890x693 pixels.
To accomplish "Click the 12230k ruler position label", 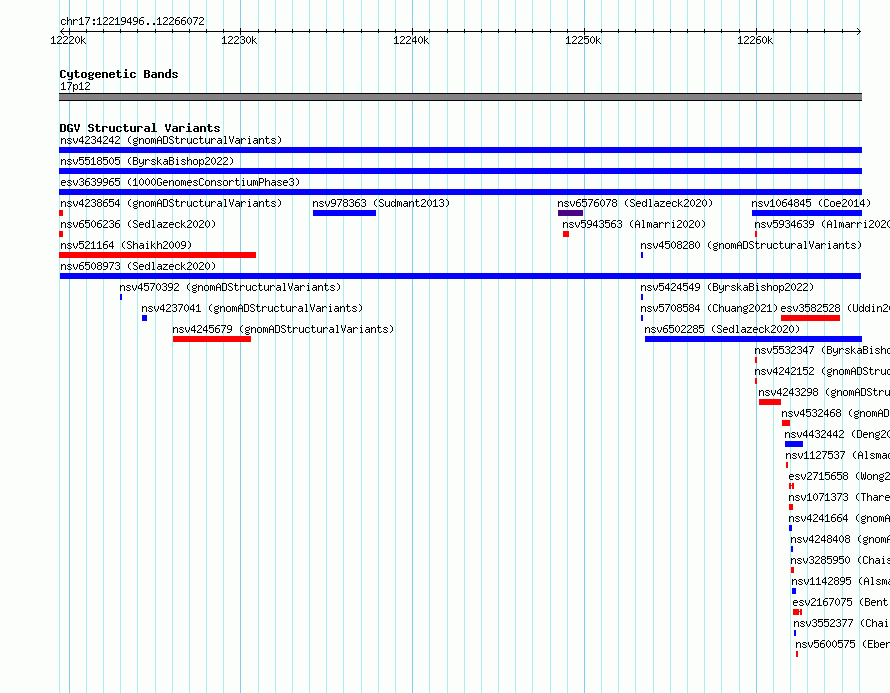I will 239,40.
